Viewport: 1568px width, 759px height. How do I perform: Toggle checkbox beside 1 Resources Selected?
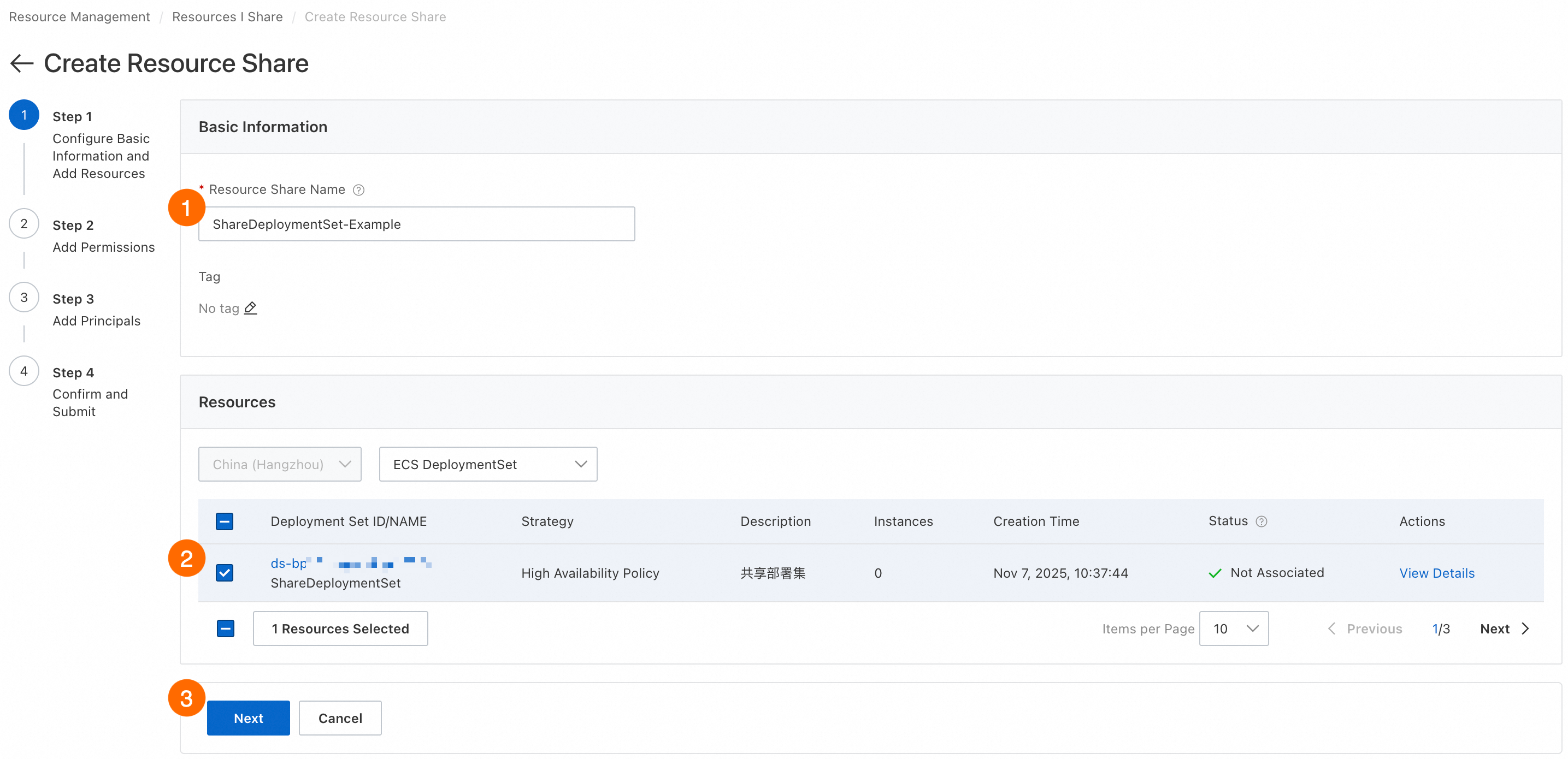[225, 628]
